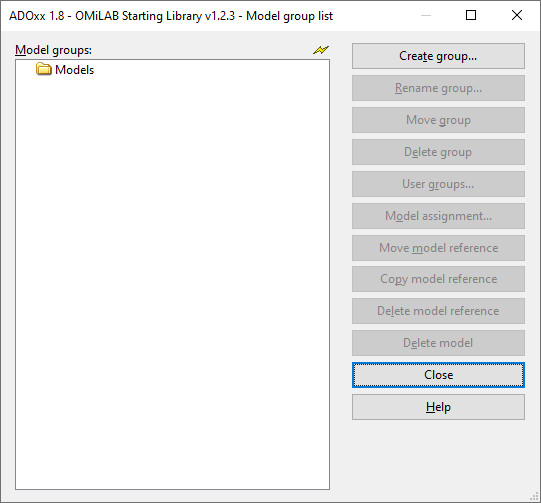Screen dimensions: 541x503
Task: Select the Models folder icon
Action: coord(43,69)
